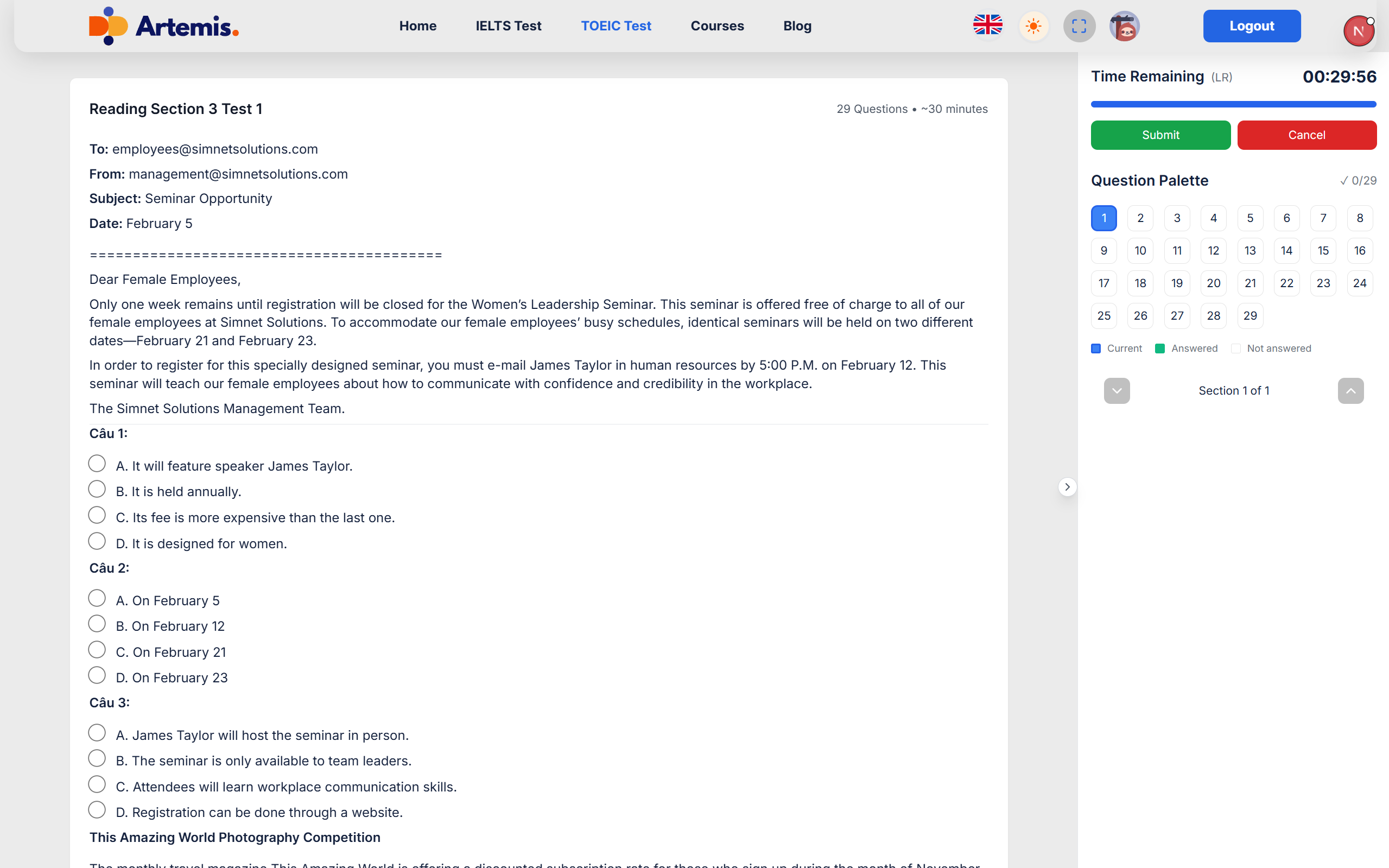Collapse the side panel with the arrow
1389x868 pixels.
pyautogui.click(x=1067, y=487)
